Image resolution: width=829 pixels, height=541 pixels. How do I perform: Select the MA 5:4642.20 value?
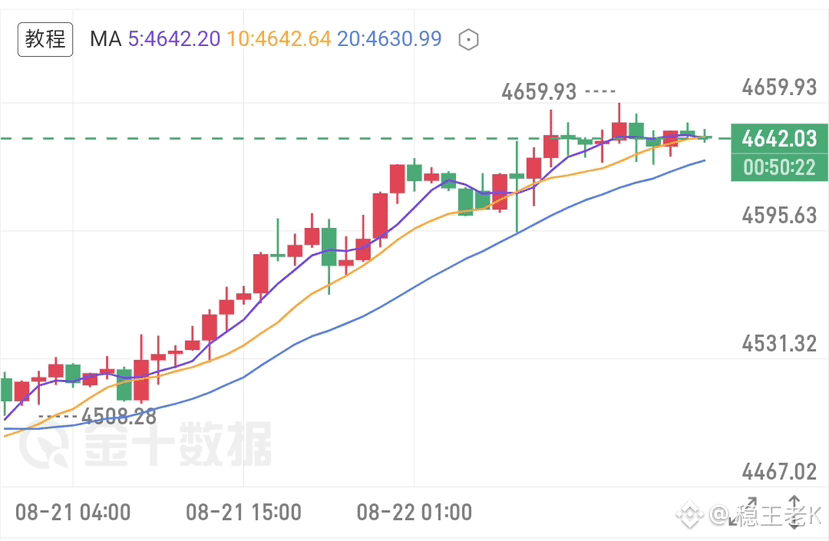click(174, 39)
